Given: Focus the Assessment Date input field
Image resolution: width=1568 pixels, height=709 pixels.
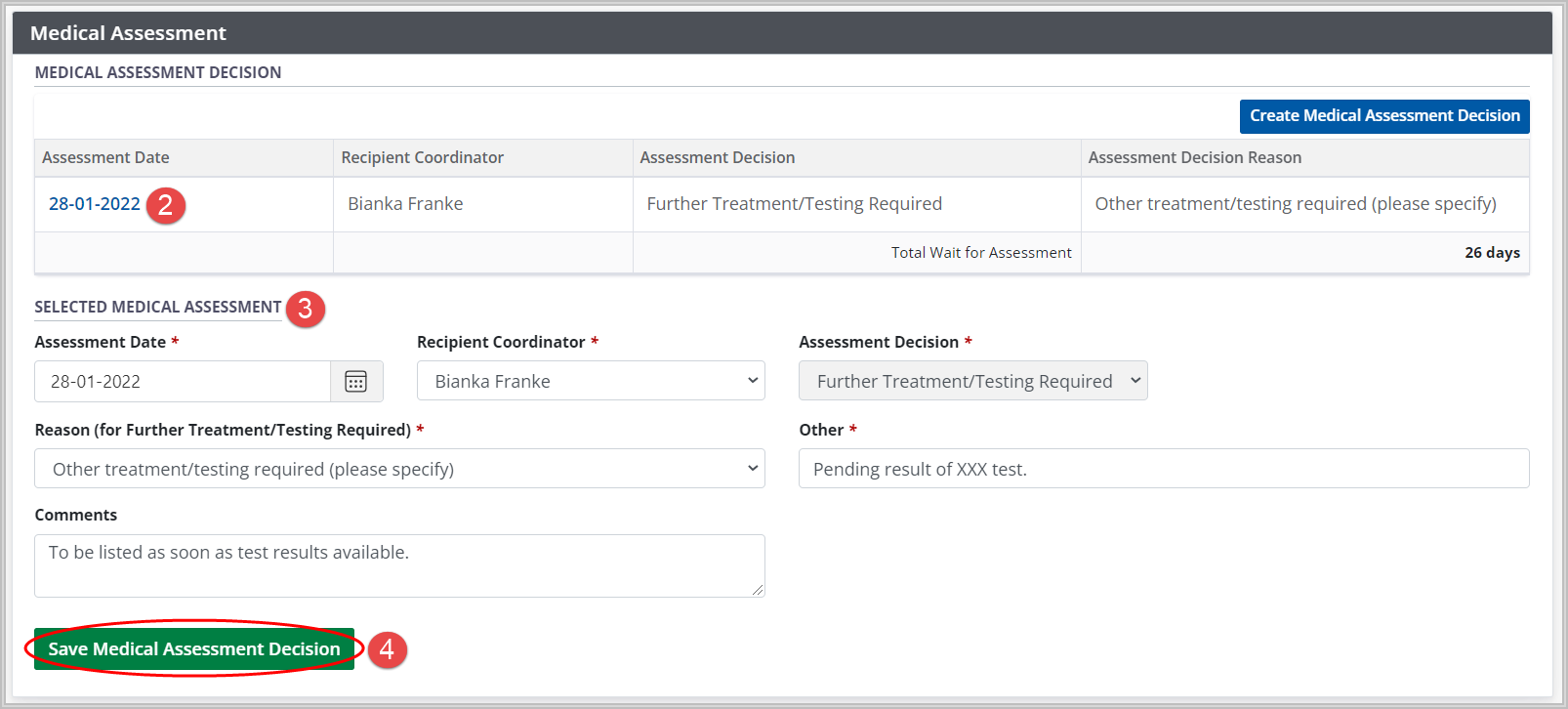Looking at the screenshot, I should coord(183,381).
